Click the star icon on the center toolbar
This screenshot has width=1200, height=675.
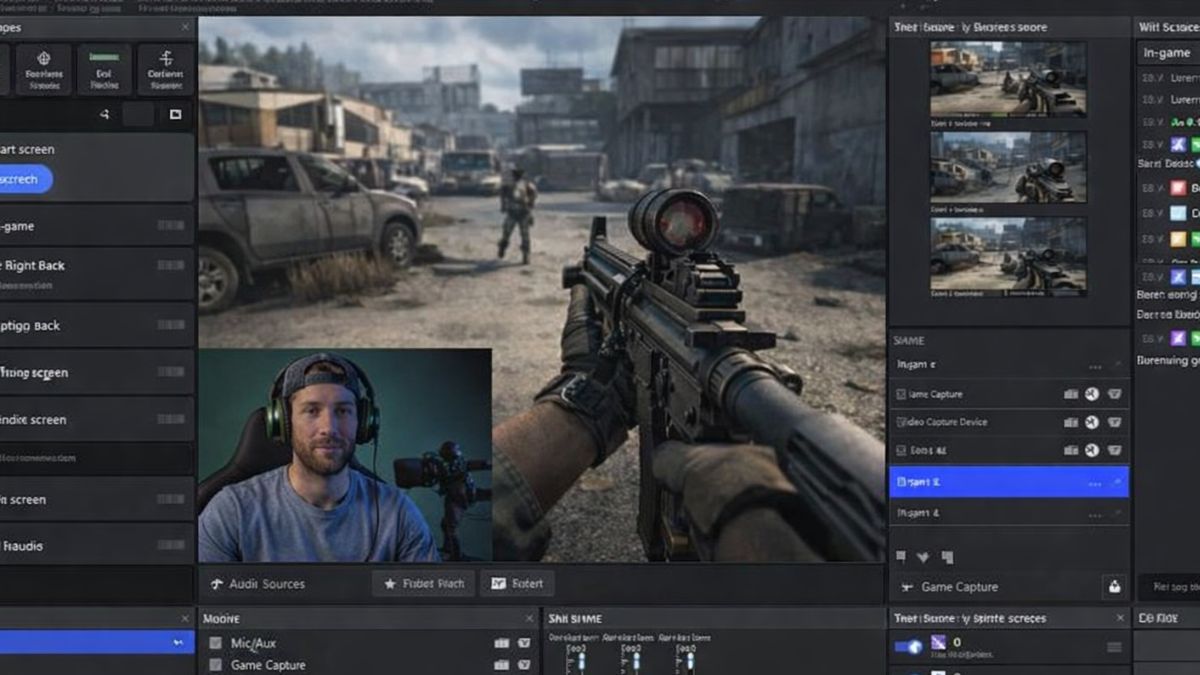pos(388,583)
